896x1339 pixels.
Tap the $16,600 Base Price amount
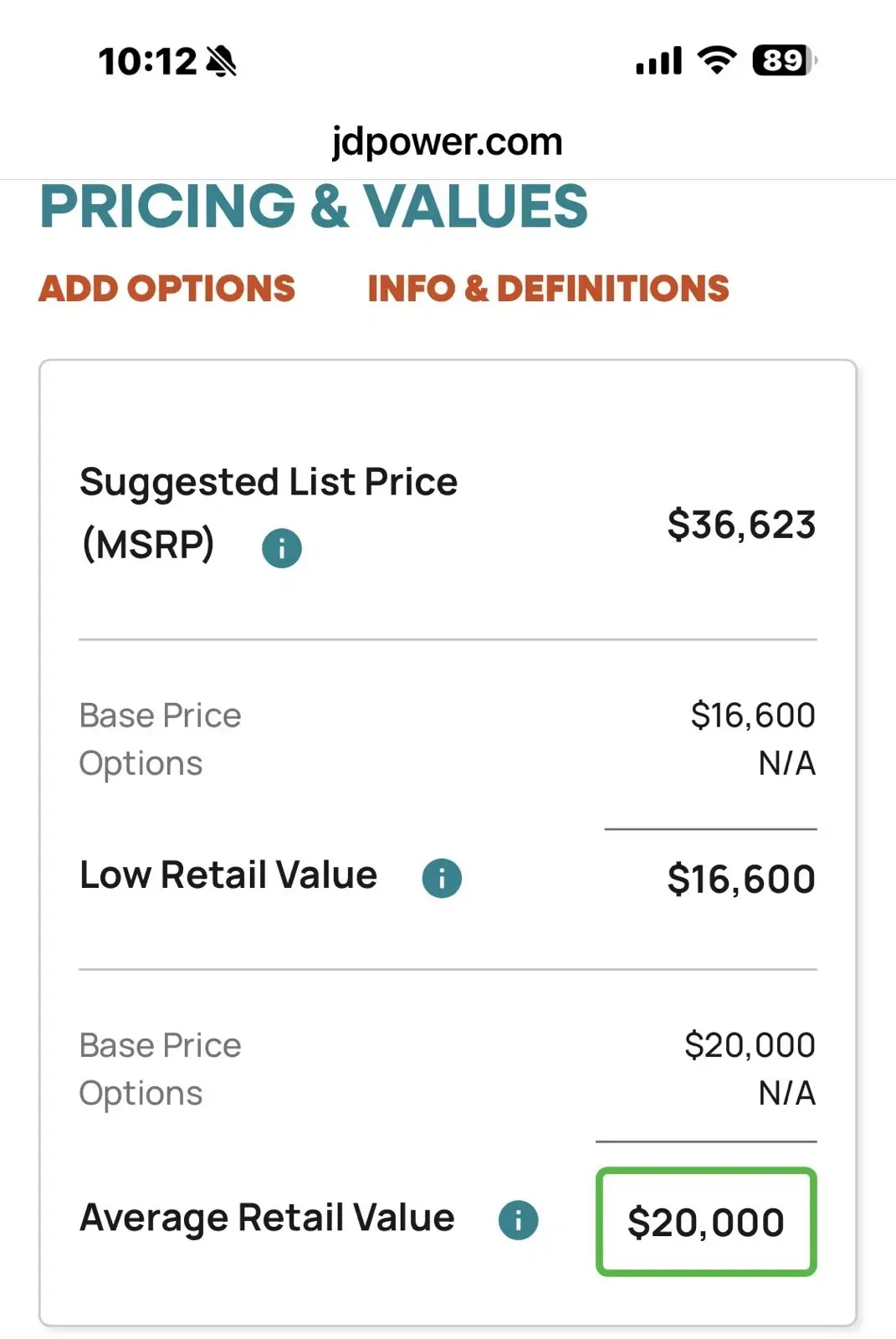753,716
